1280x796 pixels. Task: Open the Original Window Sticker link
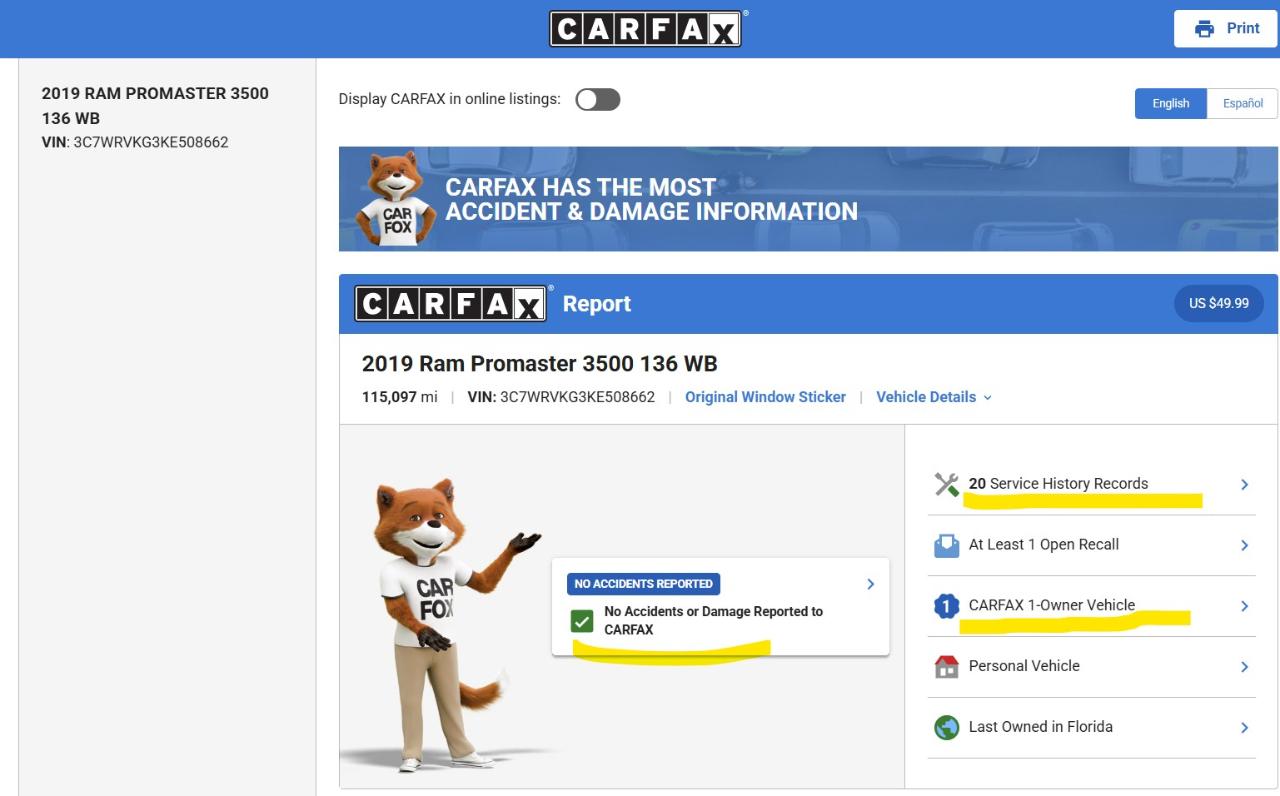click(765, 397)
